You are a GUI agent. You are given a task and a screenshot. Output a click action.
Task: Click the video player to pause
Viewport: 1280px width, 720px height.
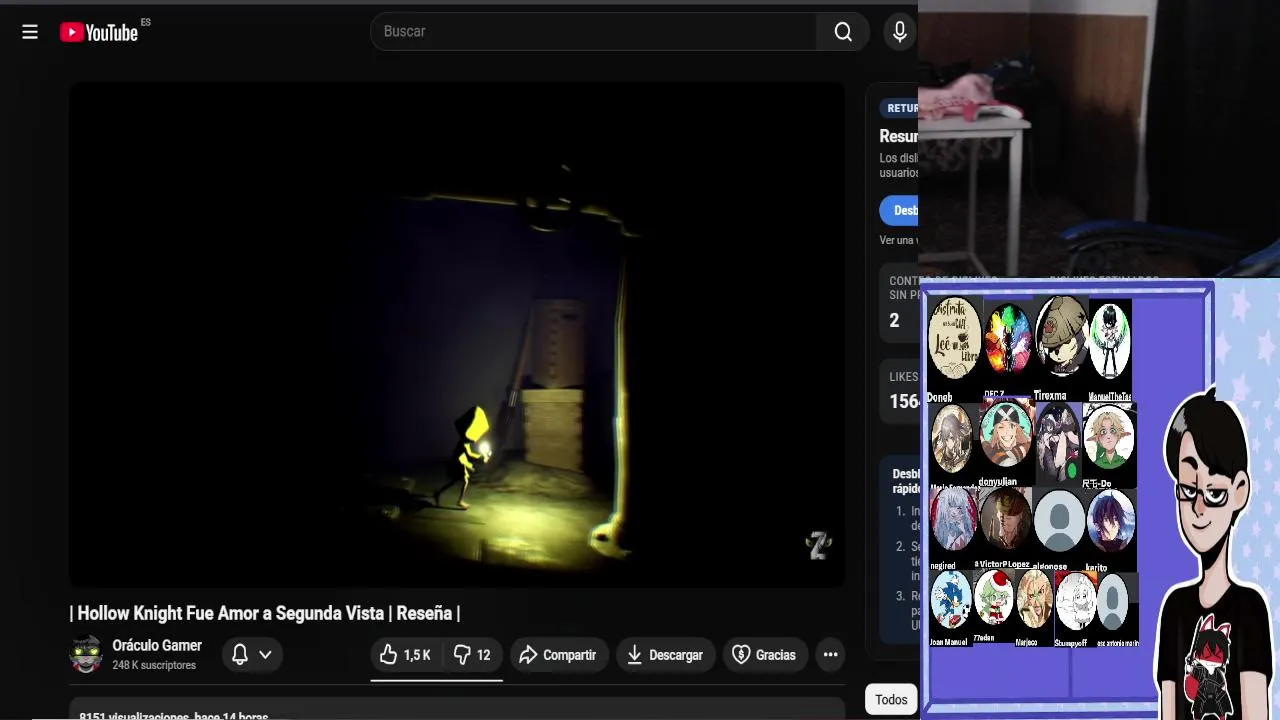click(457, 335)
